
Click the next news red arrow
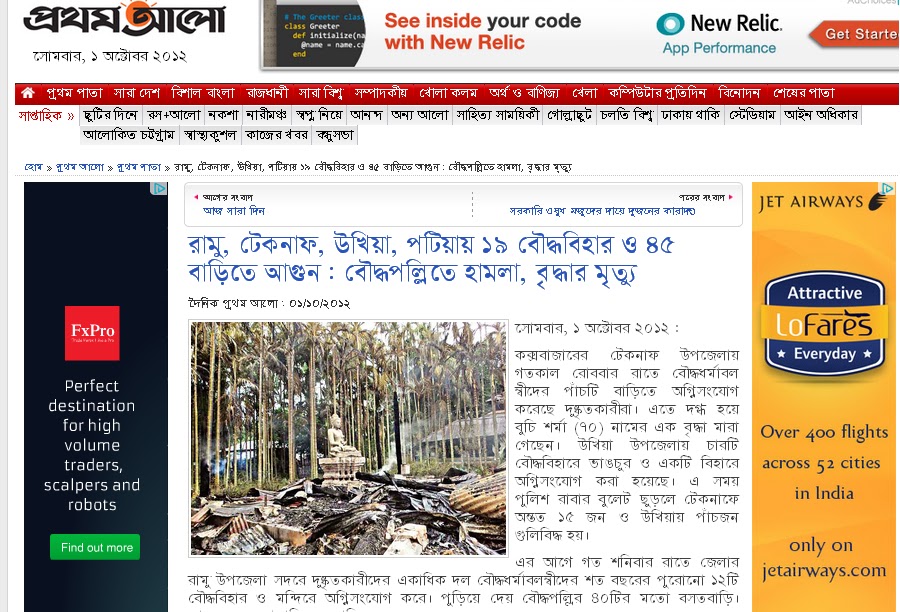pos(731,197)
